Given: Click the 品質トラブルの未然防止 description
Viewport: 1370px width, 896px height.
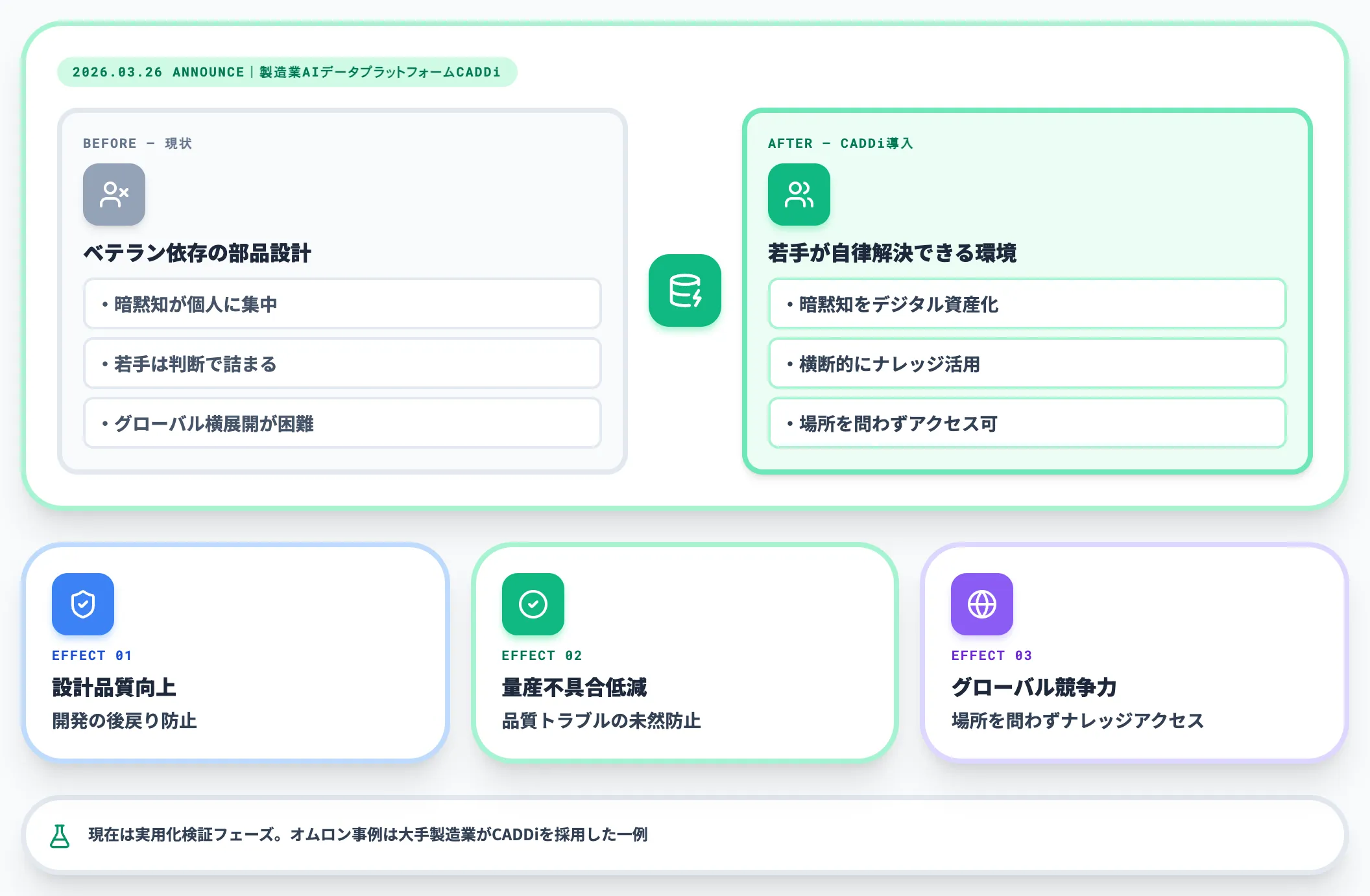Looking at the screenshot, I should point(602,720).
